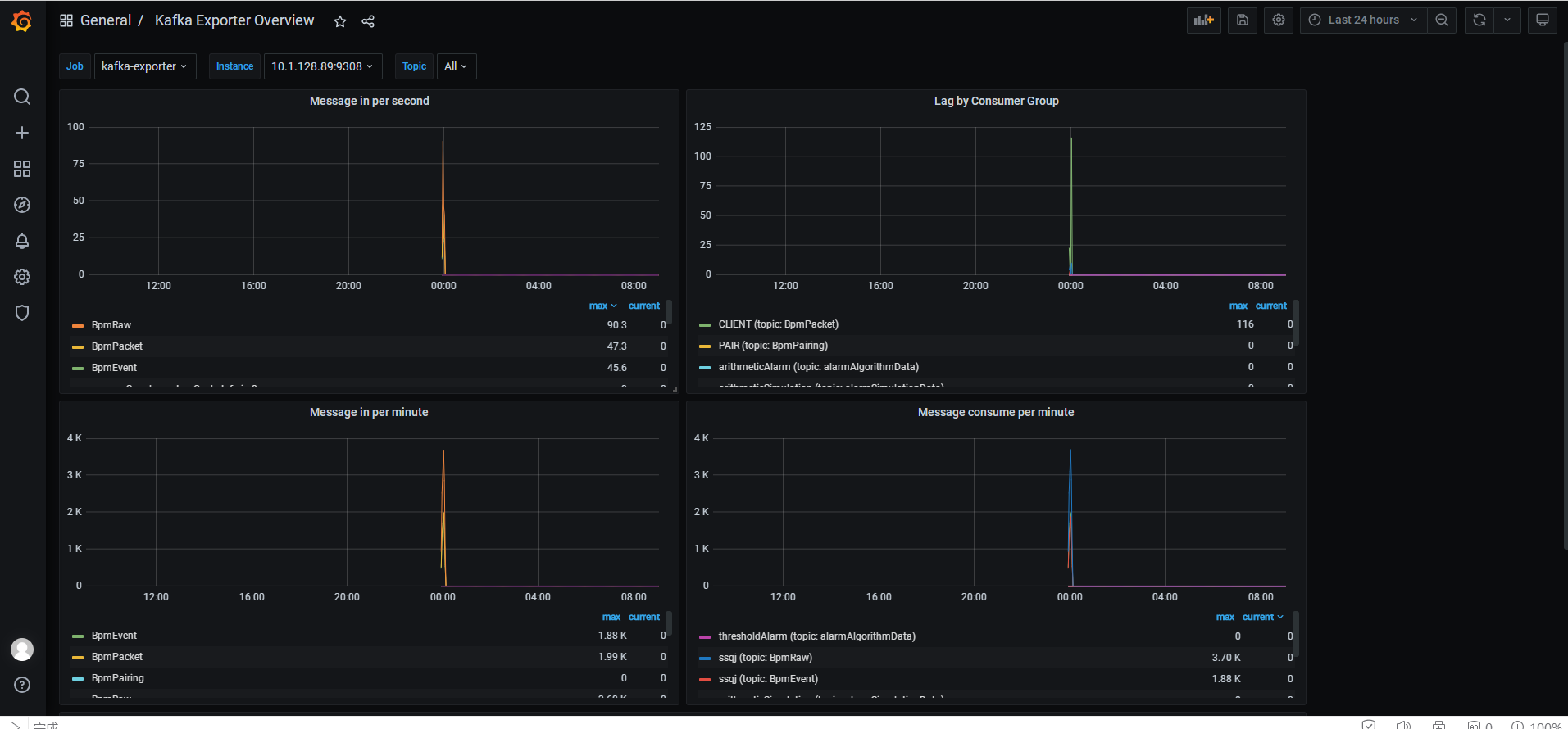Open the Message consume per minute panel title menu
Screen dimensions: 1568x729
pos(996,412)
